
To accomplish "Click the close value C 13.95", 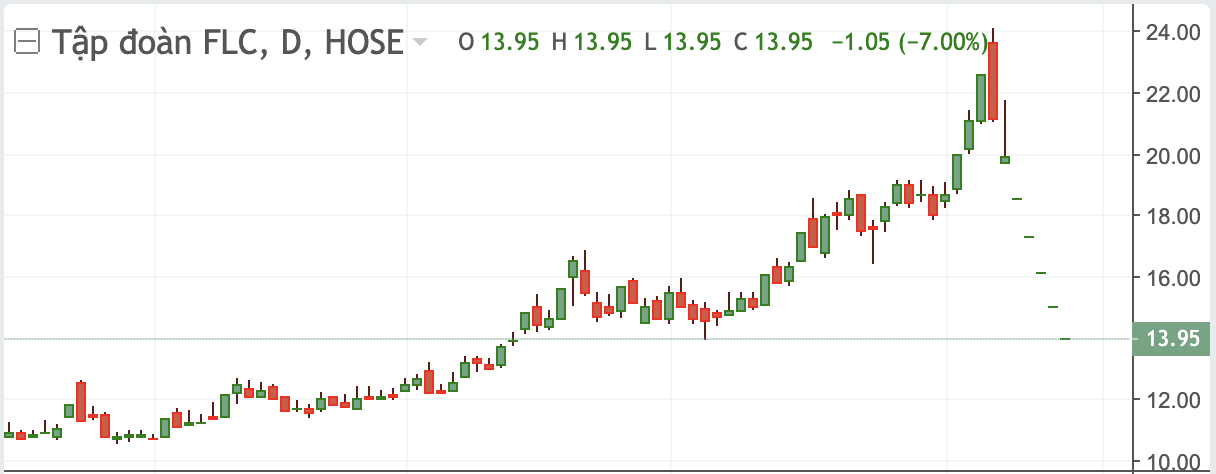I will point(773,42).
